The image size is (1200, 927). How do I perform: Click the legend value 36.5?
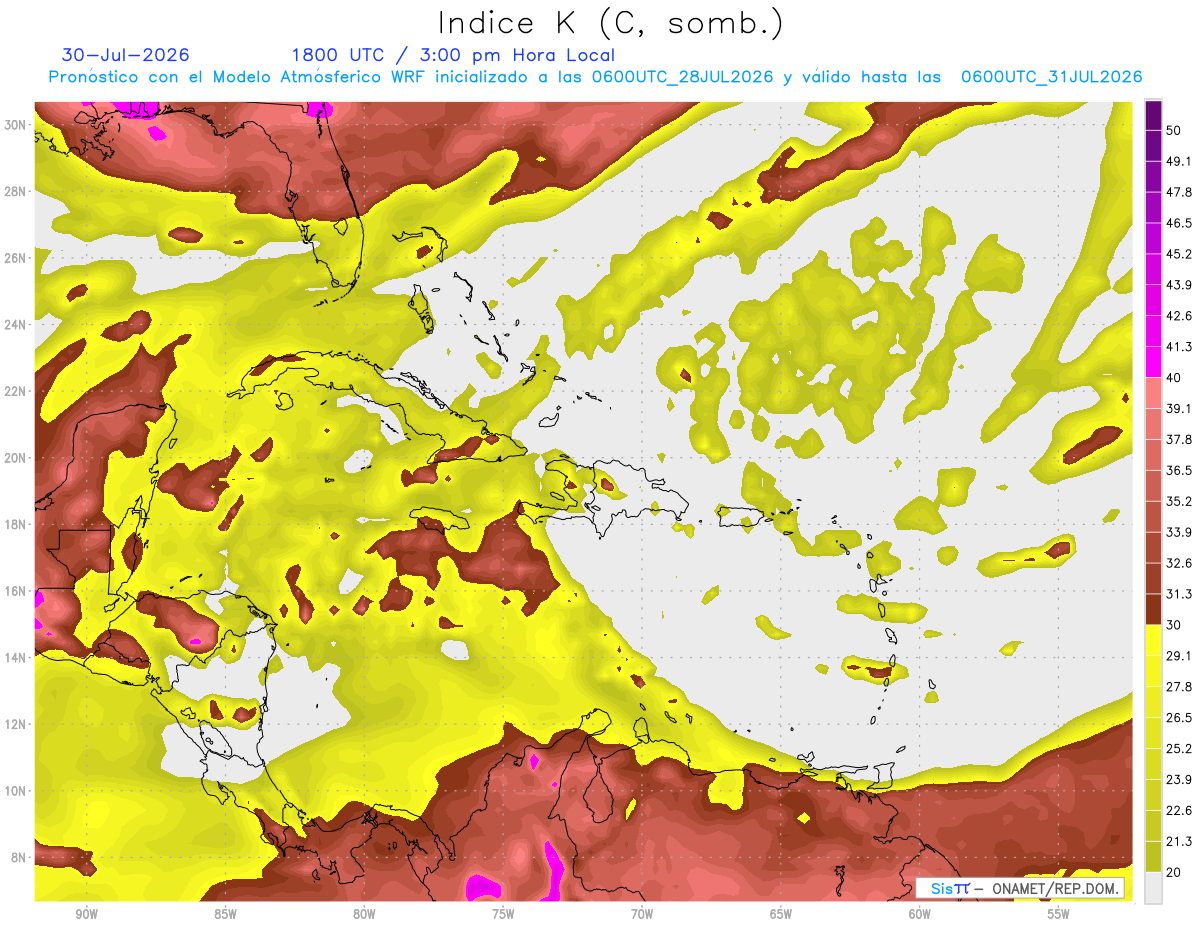point(1179,470)
